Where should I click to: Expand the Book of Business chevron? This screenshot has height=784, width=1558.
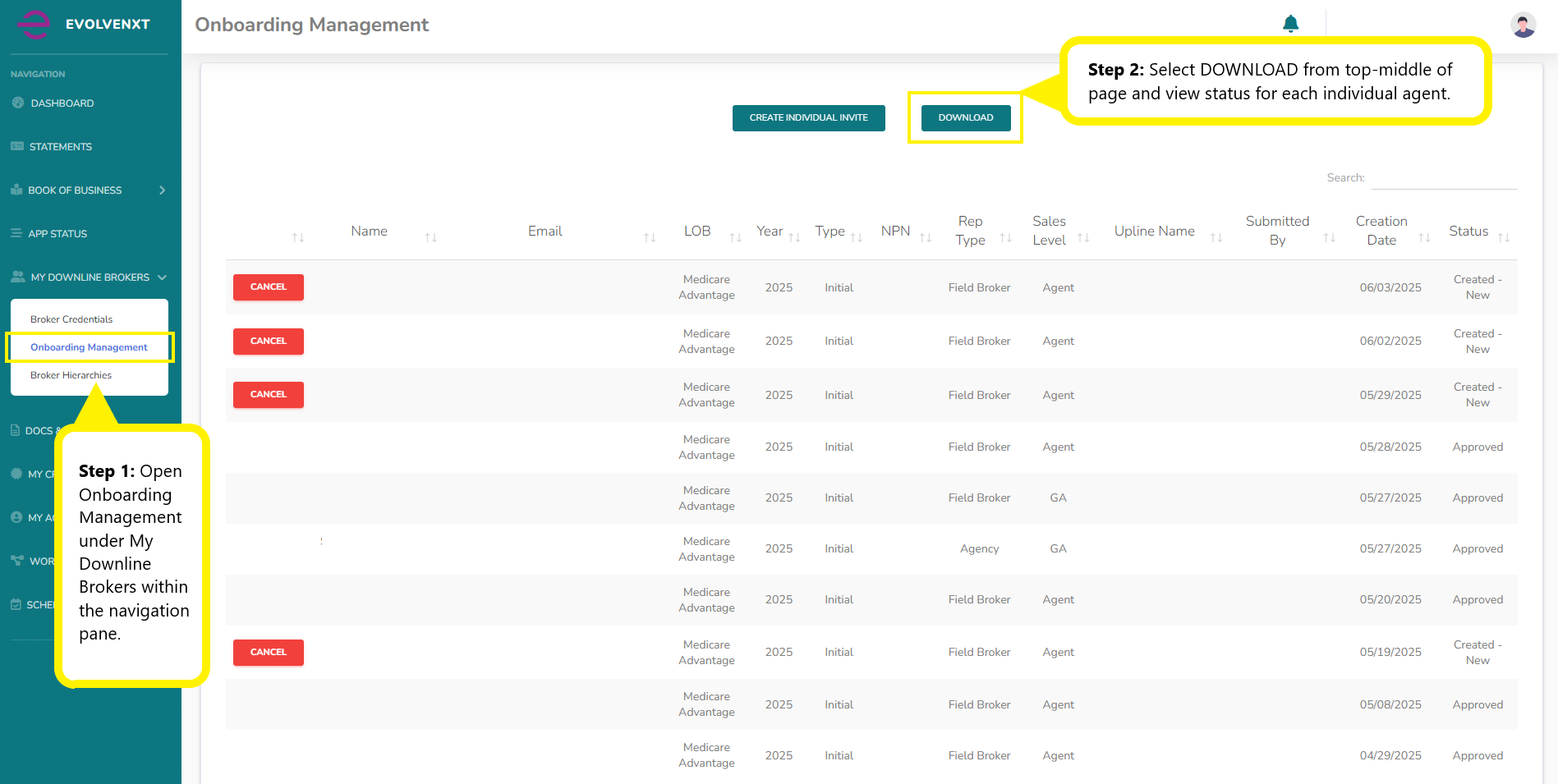click(163, 190)
